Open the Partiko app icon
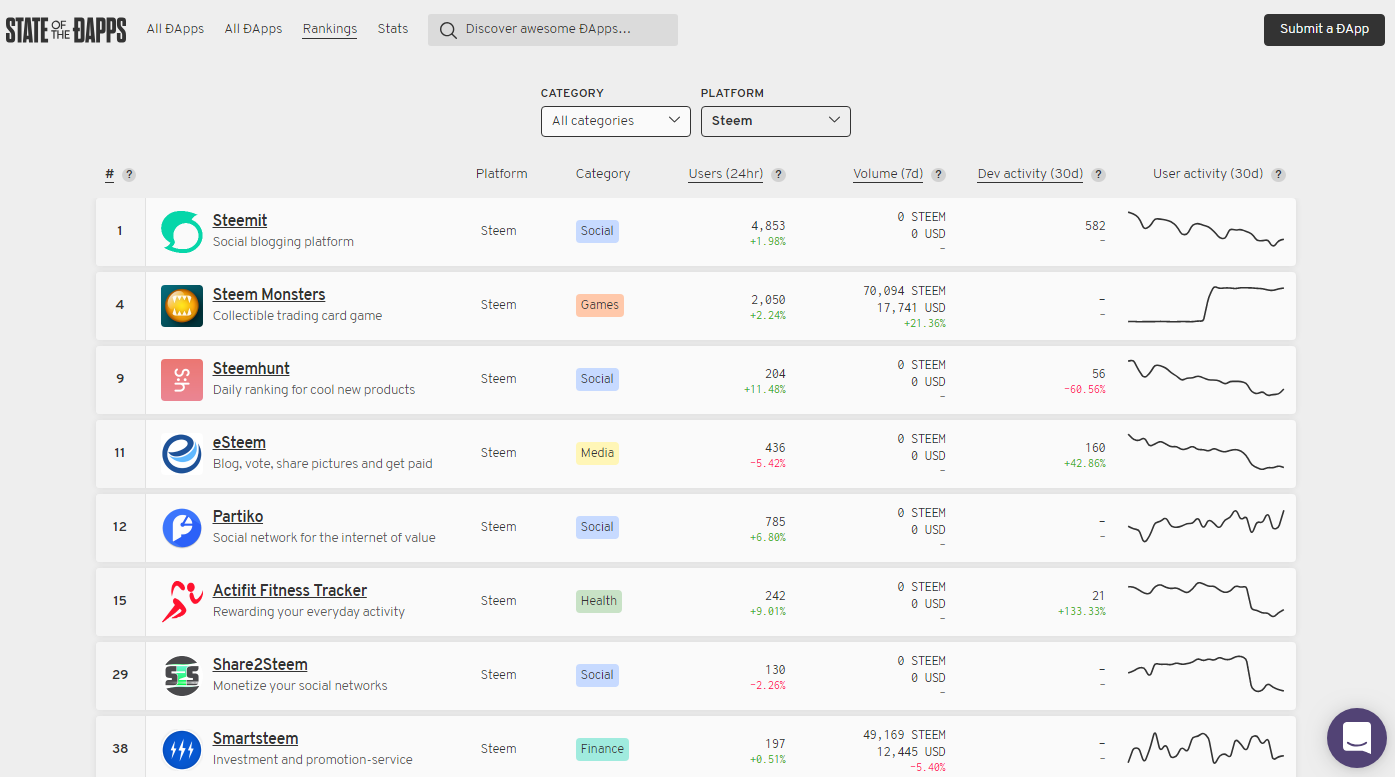This screenshot has width=1395, height=777. 182,528
